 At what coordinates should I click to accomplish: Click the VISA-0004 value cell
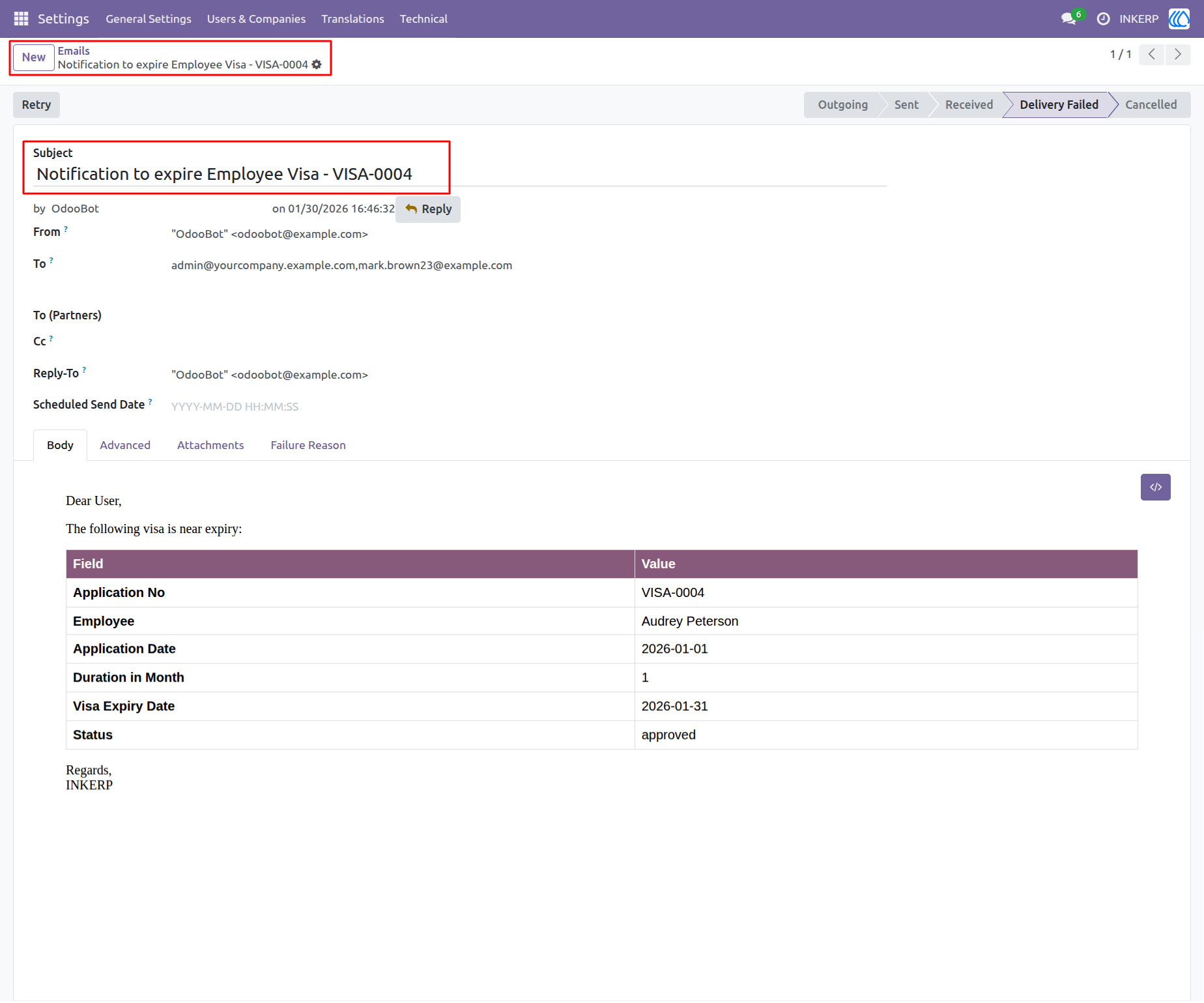coord(886,592)
